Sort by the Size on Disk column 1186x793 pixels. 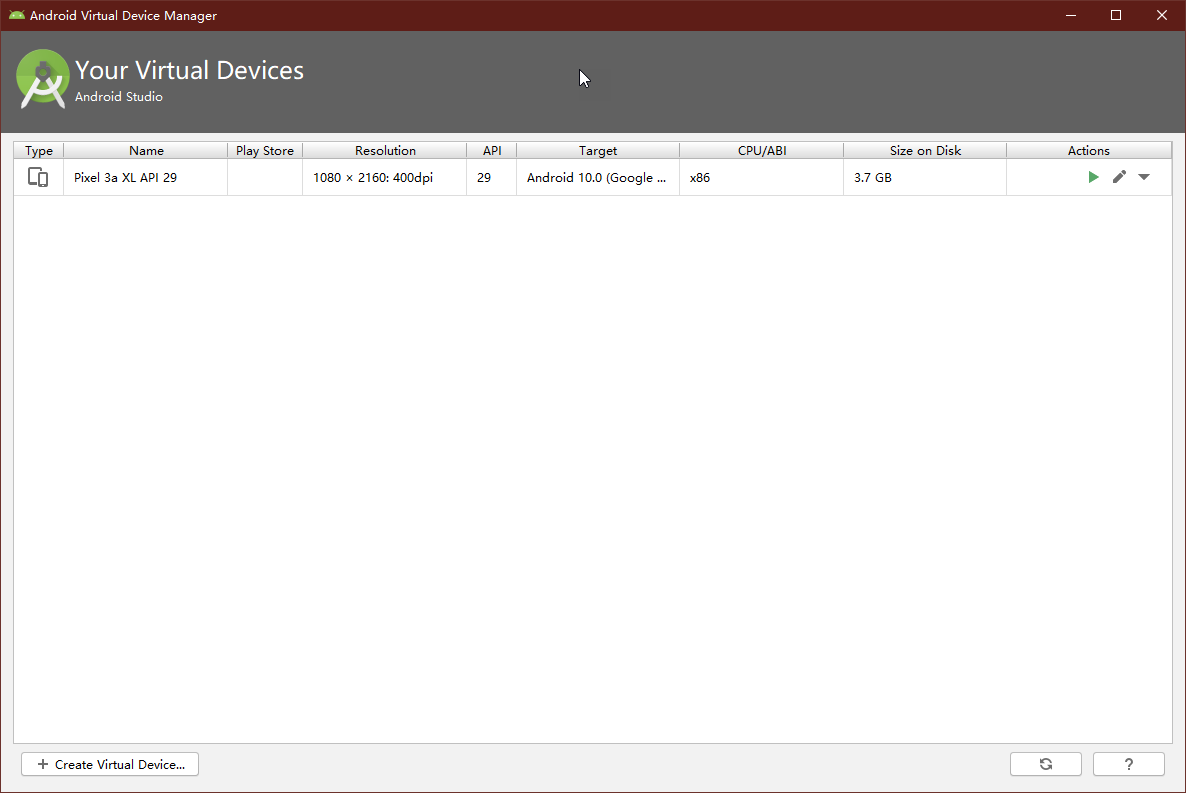(x=924, y=150)
